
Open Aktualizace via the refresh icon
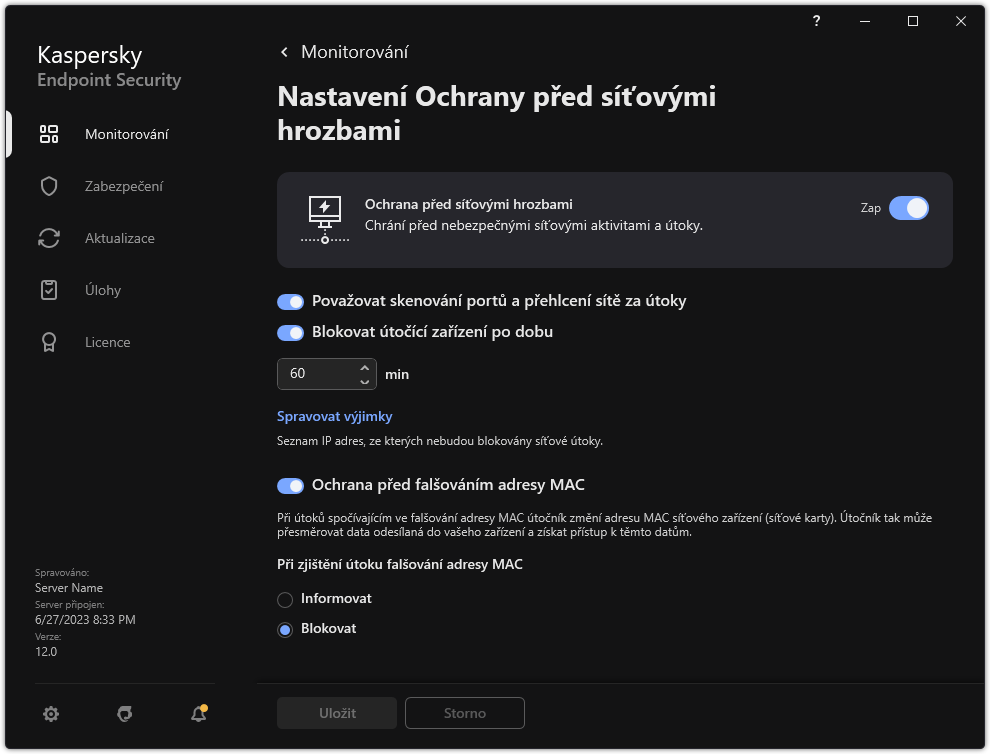[x=48, y=237]
